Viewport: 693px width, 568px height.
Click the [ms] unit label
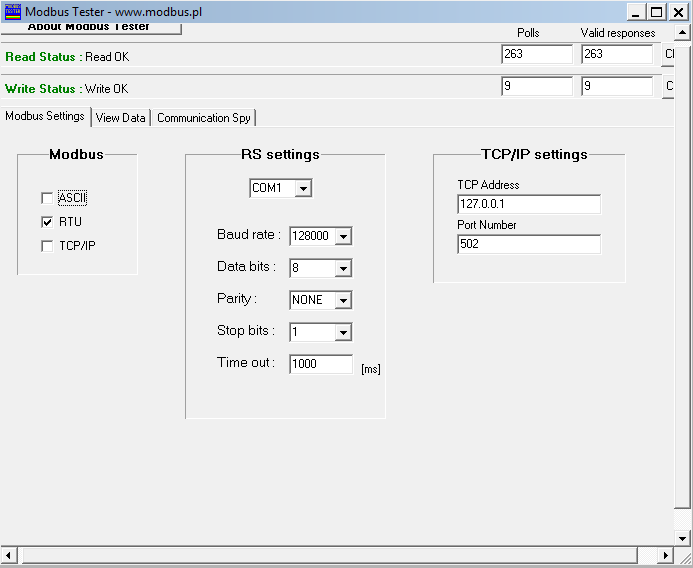[371, 369]
